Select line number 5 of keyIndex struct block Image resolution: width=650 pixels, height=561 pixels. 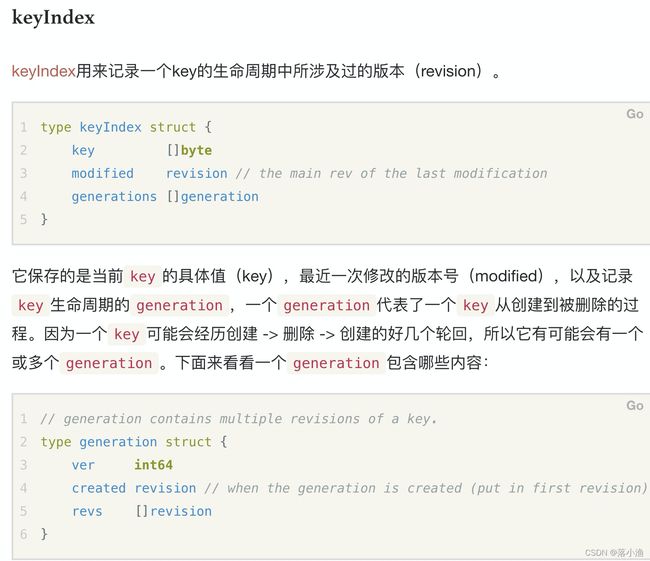click(x=24, y=219)
